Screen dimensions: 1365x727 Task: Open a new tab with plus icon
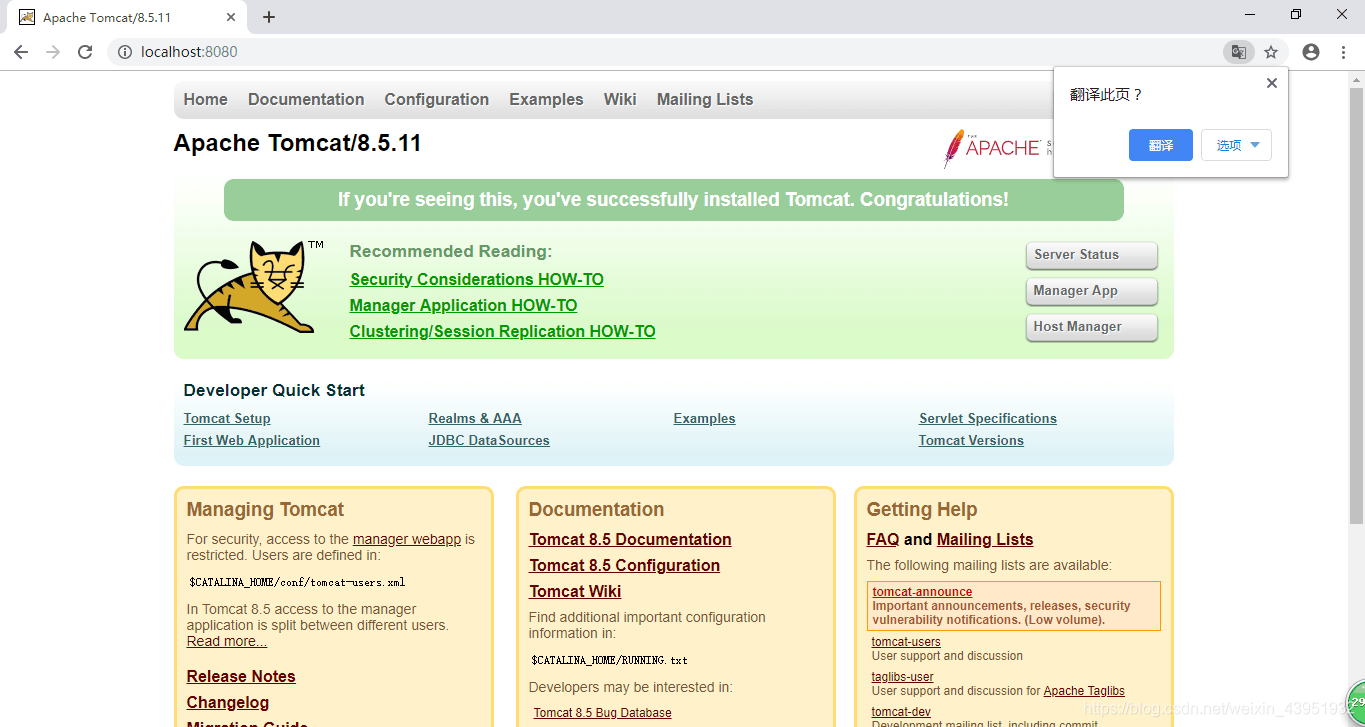pyautogui.click(x=269, y=17)
